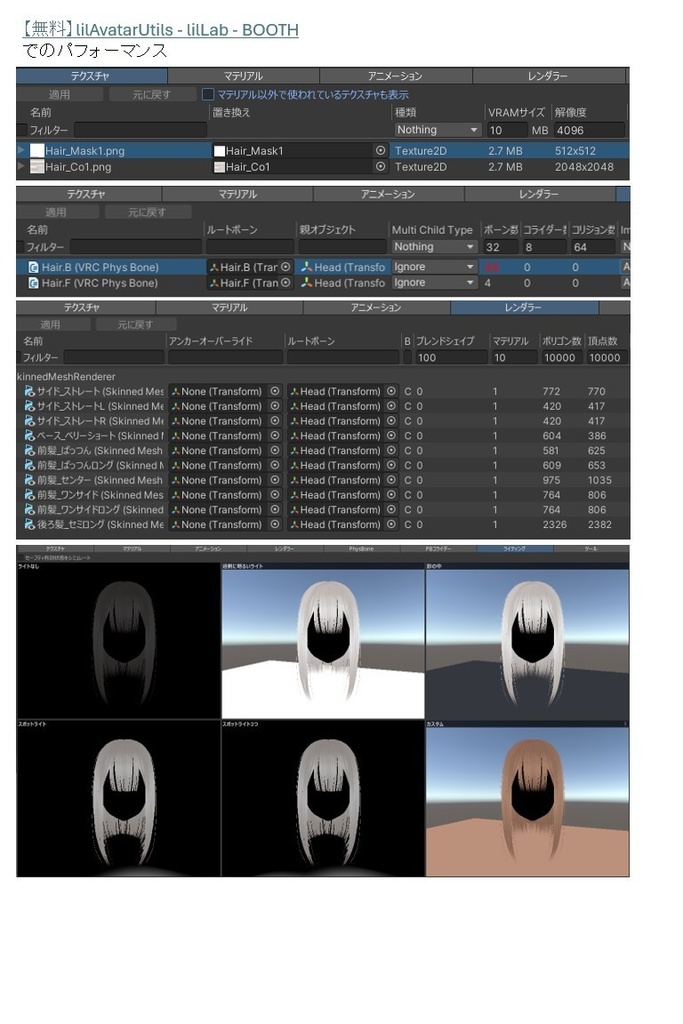The height and width of the screenshot is (1024, 683).
Task: Select the PBコライダー tab above the lighting previews
Action: click(437, 549)
